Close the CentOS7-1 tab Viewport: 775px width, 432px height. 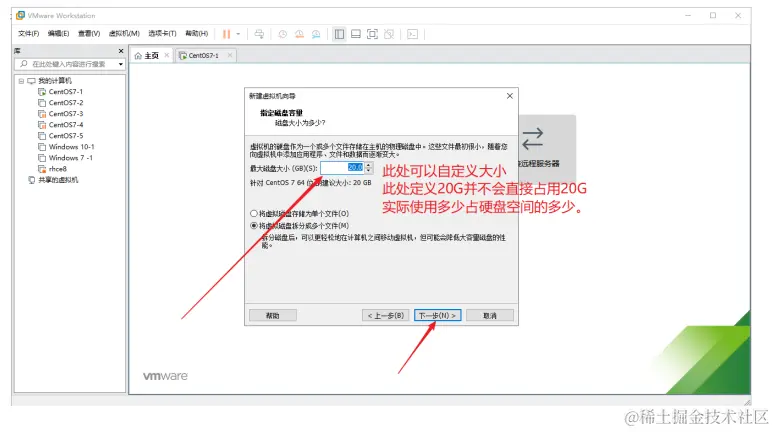pos(230,55)
